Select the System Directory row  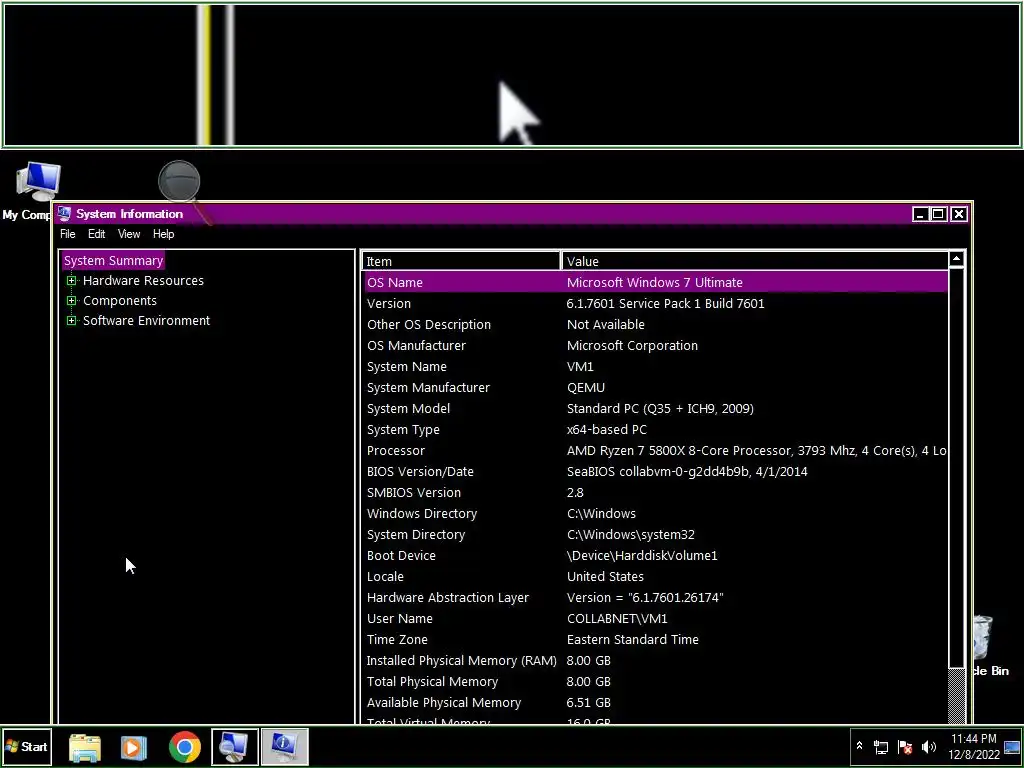pyautogui.click(x=656, y=534)
